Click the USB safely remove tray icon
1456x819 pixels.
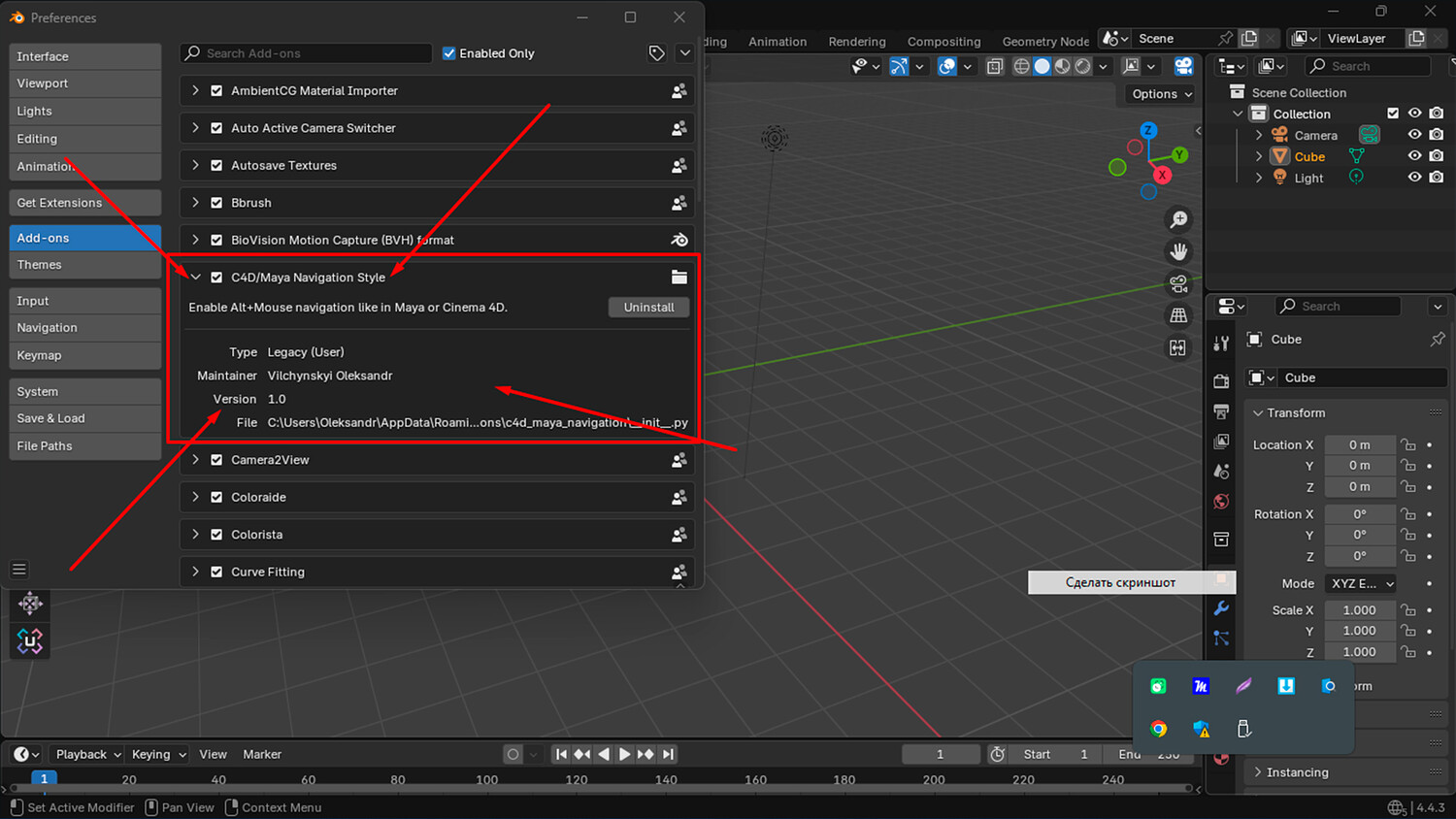point(1243,729)
